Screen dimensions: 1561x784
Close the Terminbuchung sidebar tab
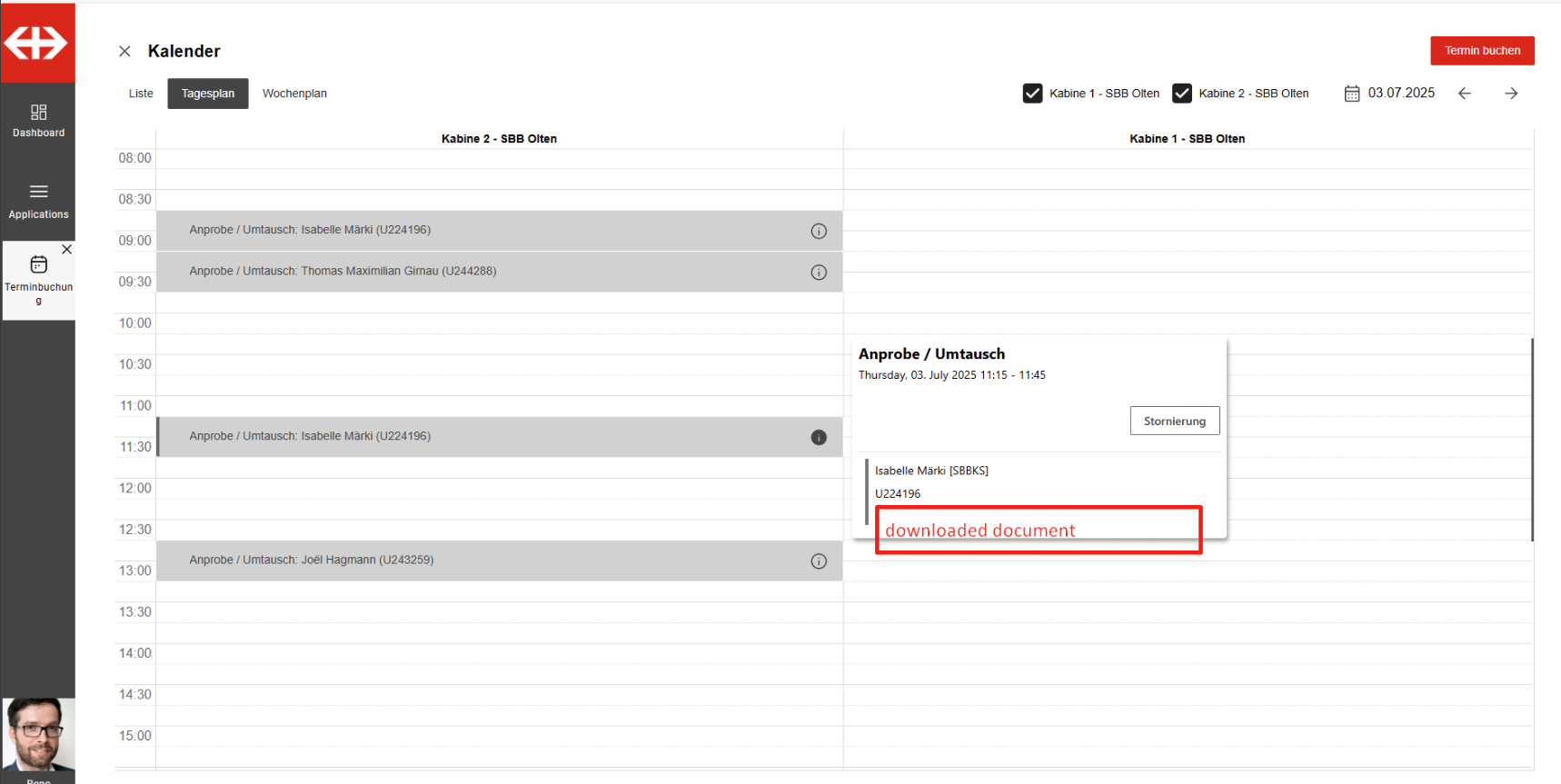[66, 249]
